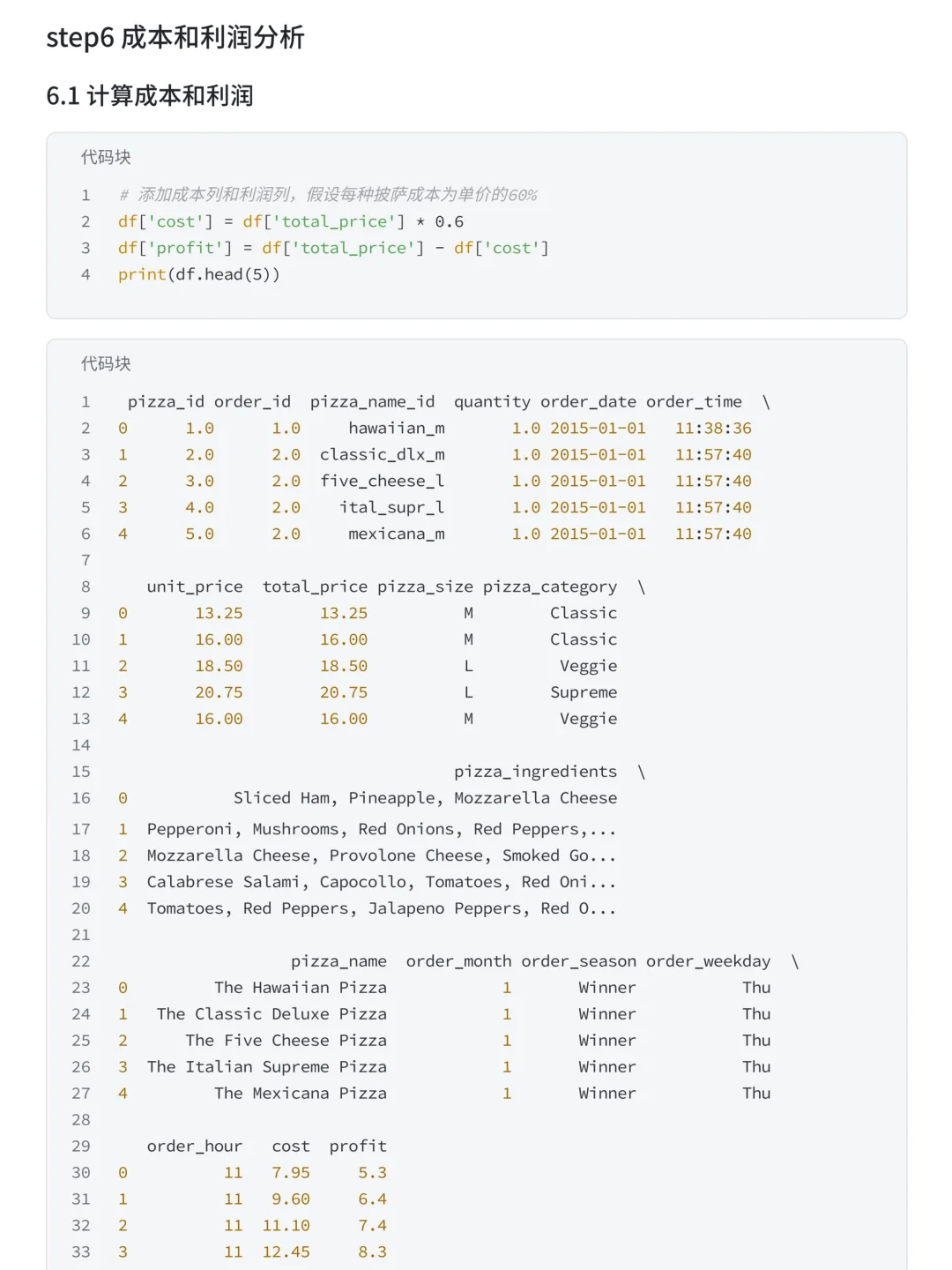The height and width of the screenshot is (1270, 952).
Task: Click the df['profit'] assignment code line
Action: [x=333, y=248]
